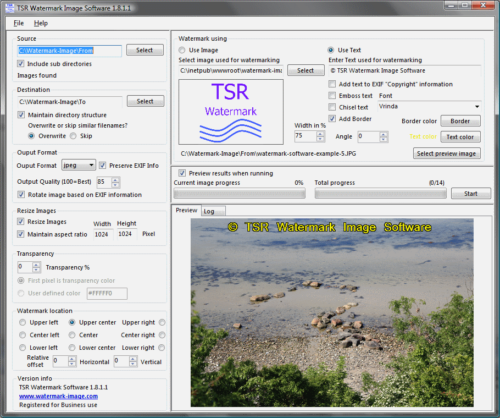
Task: Open the Ouput Format jpeg dropdown
Action: tap(78, 165)
